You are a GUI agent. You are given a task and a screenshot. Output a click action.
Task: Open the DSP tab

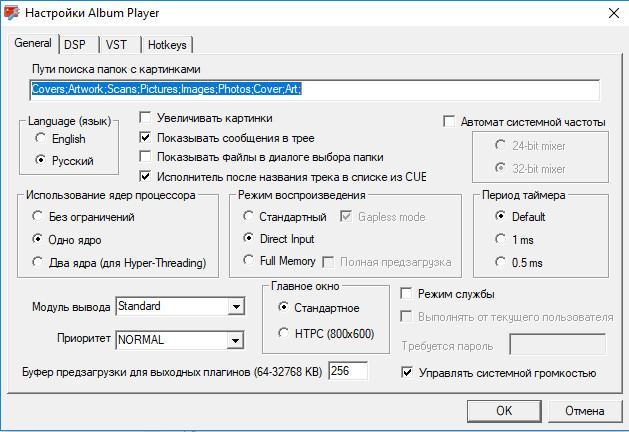pyautogui.click(x=79, y=45)
